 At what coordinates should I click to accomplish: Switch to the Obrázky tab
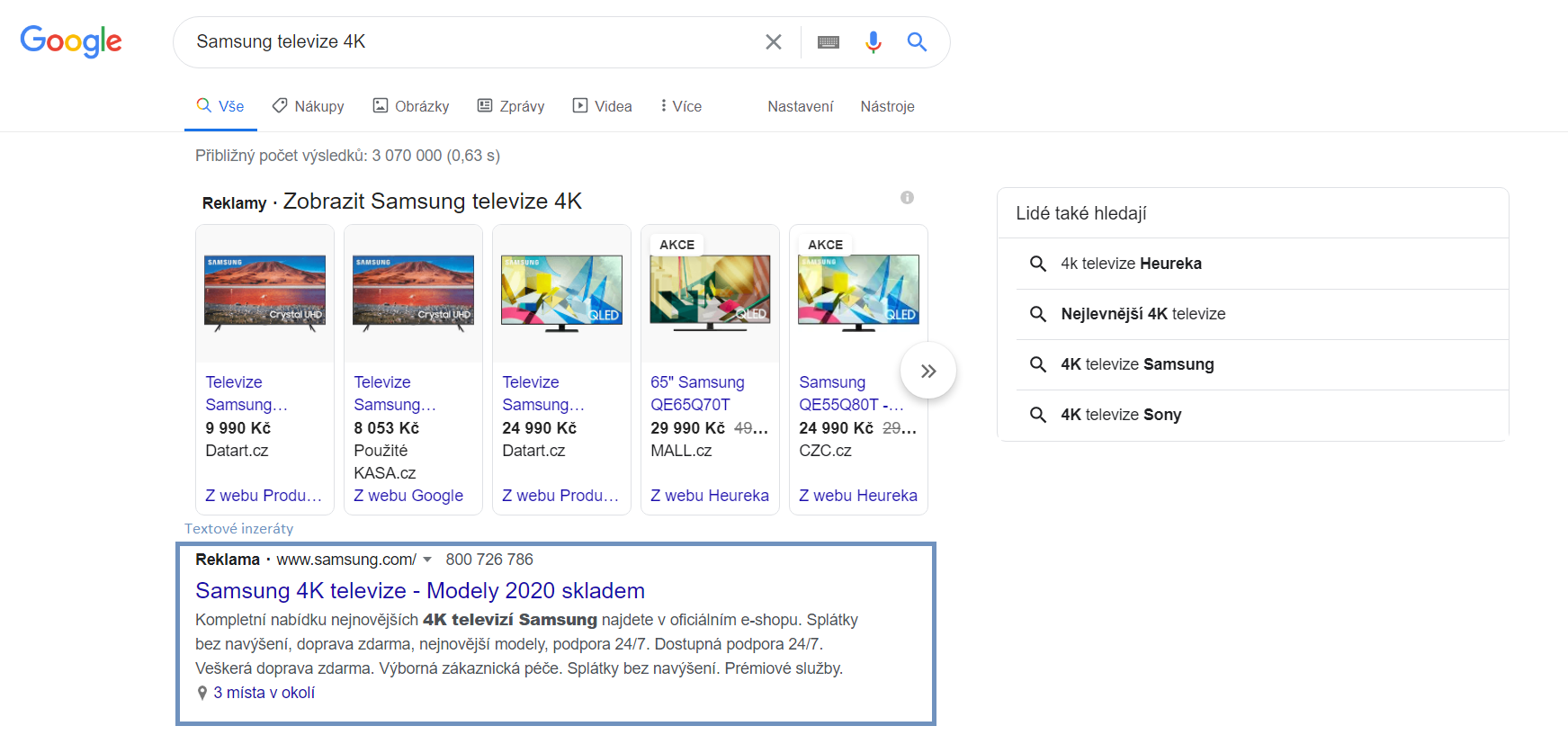tap(411, 106)
